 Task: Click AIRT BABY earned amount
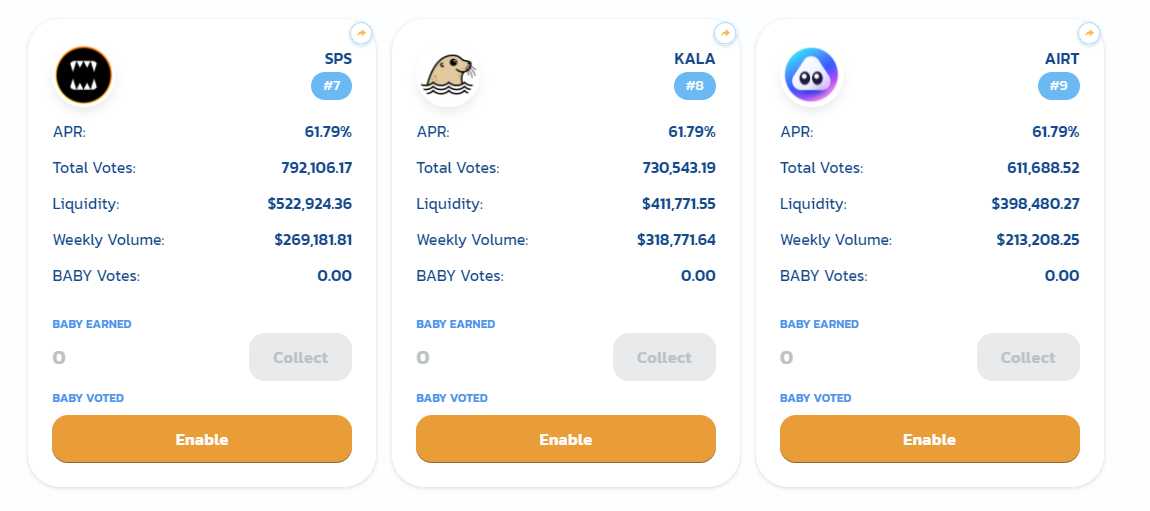click(x=787, y=357)
